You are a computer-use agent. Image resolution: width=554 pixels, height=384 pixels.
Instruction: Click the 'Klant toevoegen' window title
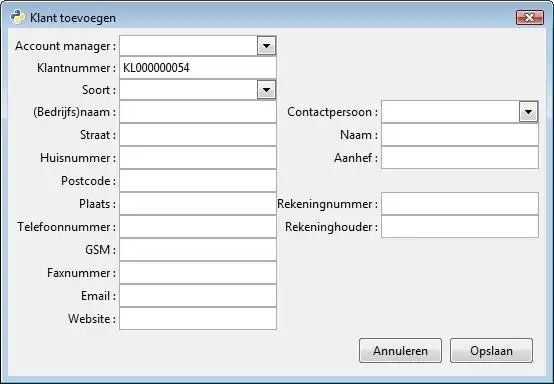pos(73,18)
